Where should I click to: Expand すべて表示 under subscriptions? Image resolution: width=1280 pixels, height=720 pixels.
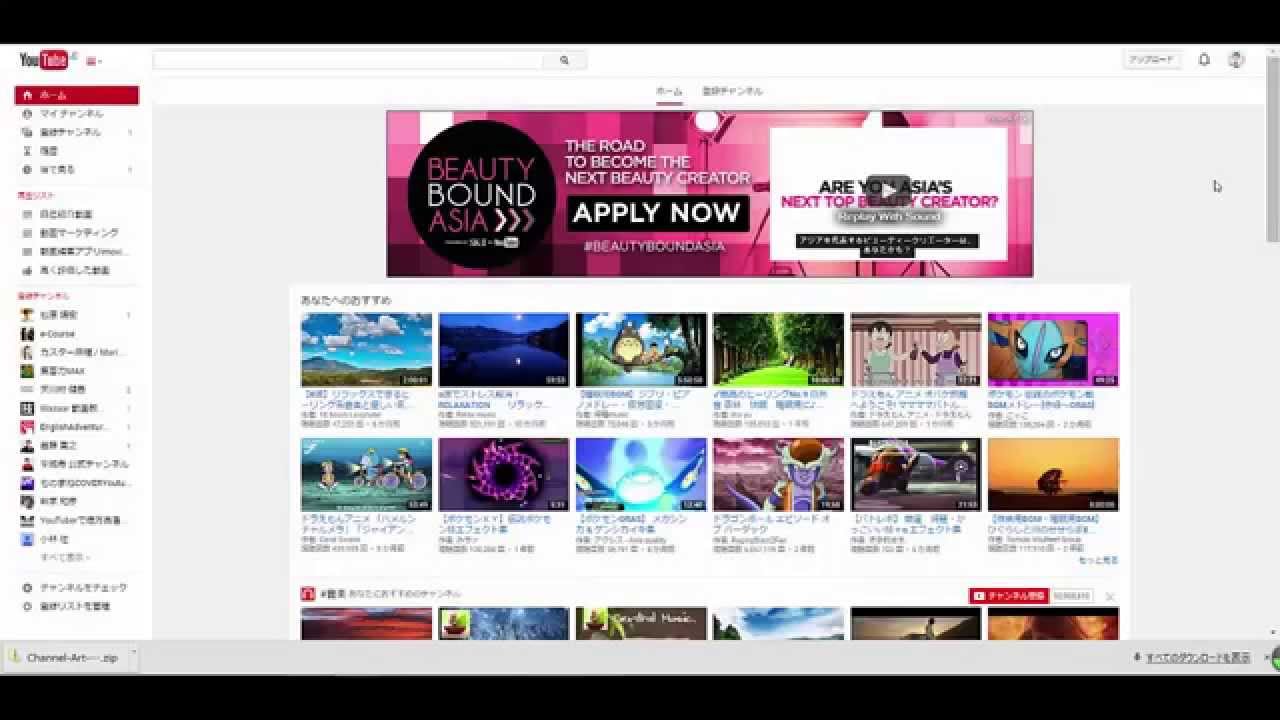[x=65, y=557]
